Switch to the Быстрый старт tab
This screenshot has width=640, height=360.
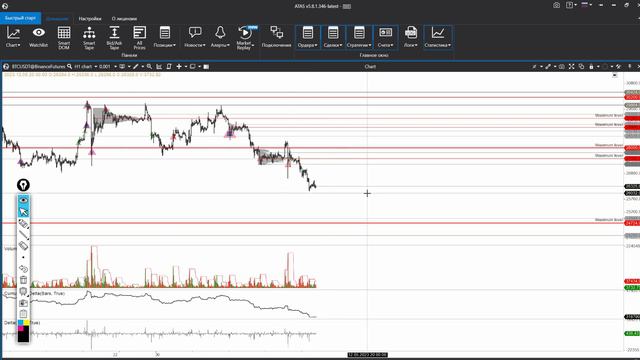coord(20,18)
